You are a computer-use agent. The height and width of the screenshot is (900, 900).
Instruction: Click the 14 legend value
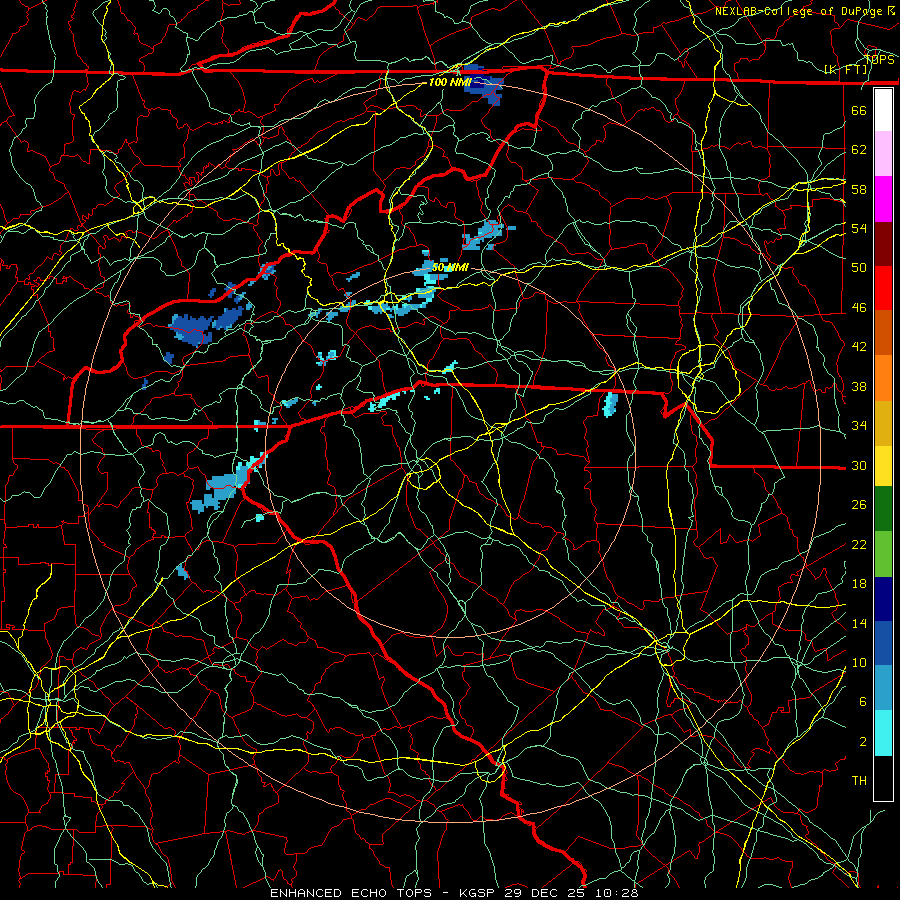coord(859,623)
